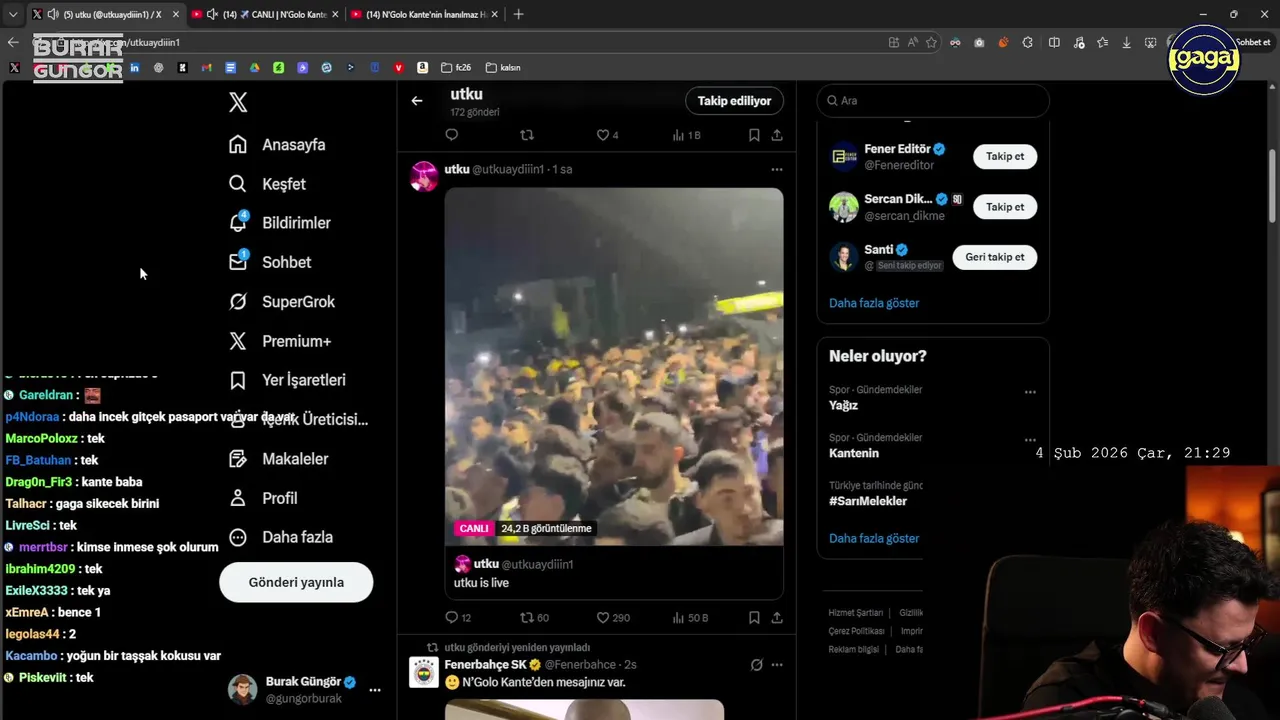Open Keşfet (Explore) in the sidebar

click(267, 184)
